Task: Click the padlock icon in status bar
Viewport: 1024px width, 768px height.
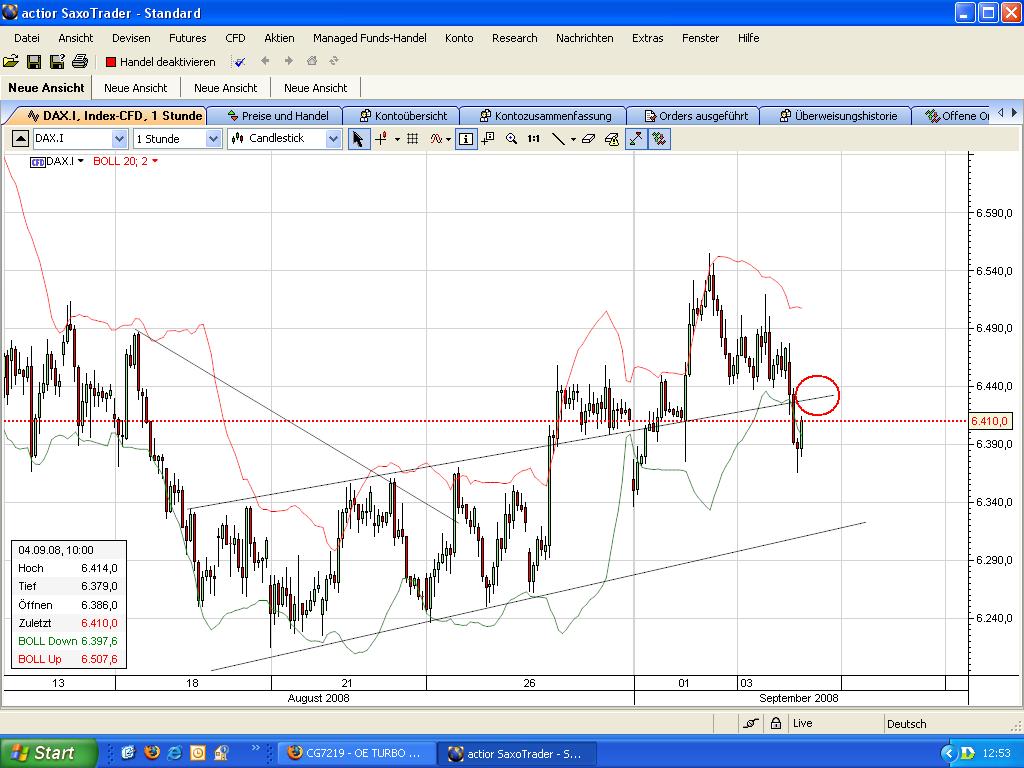Action: click(776, 723)
